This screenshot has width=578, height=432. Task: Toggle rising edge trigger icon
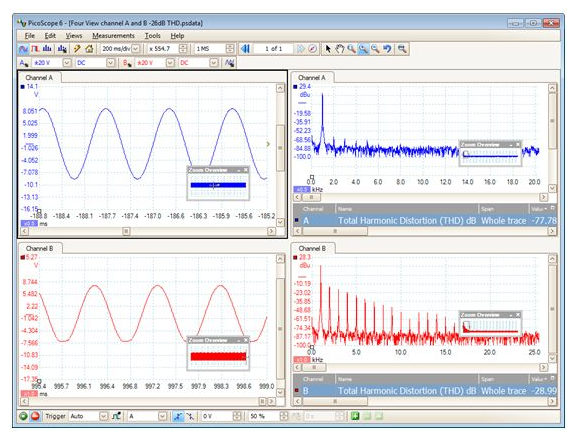(x=178, y=416)
